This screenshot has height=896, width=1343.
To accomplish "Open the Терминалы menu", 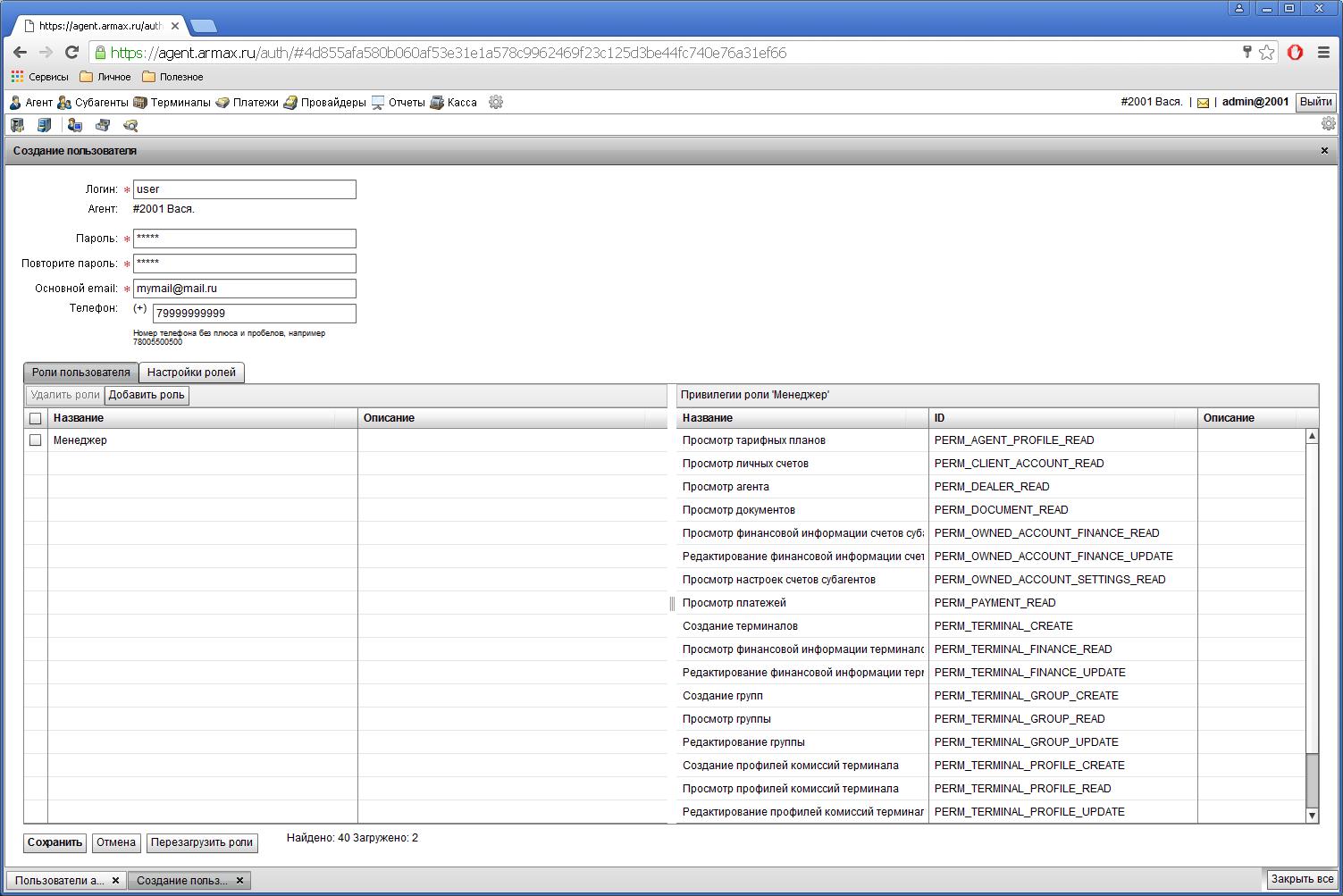I will 172,103.
